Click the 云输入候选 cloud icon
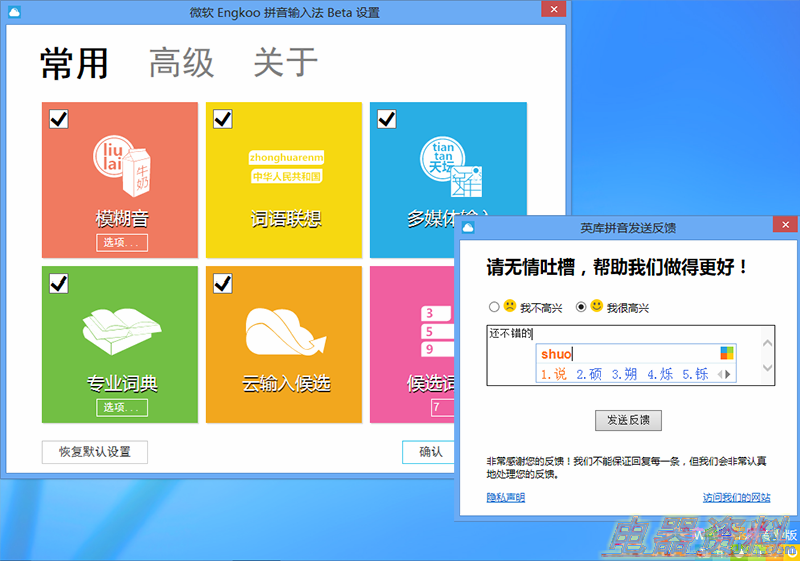The image size is (800, 561). (286, 328)
